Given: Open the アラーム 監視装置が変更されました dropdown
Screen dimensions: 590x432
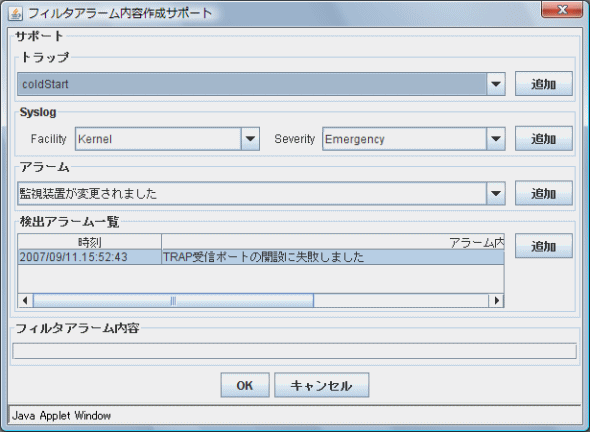Looking at the screenshot, I should click(x=261, y=193).
